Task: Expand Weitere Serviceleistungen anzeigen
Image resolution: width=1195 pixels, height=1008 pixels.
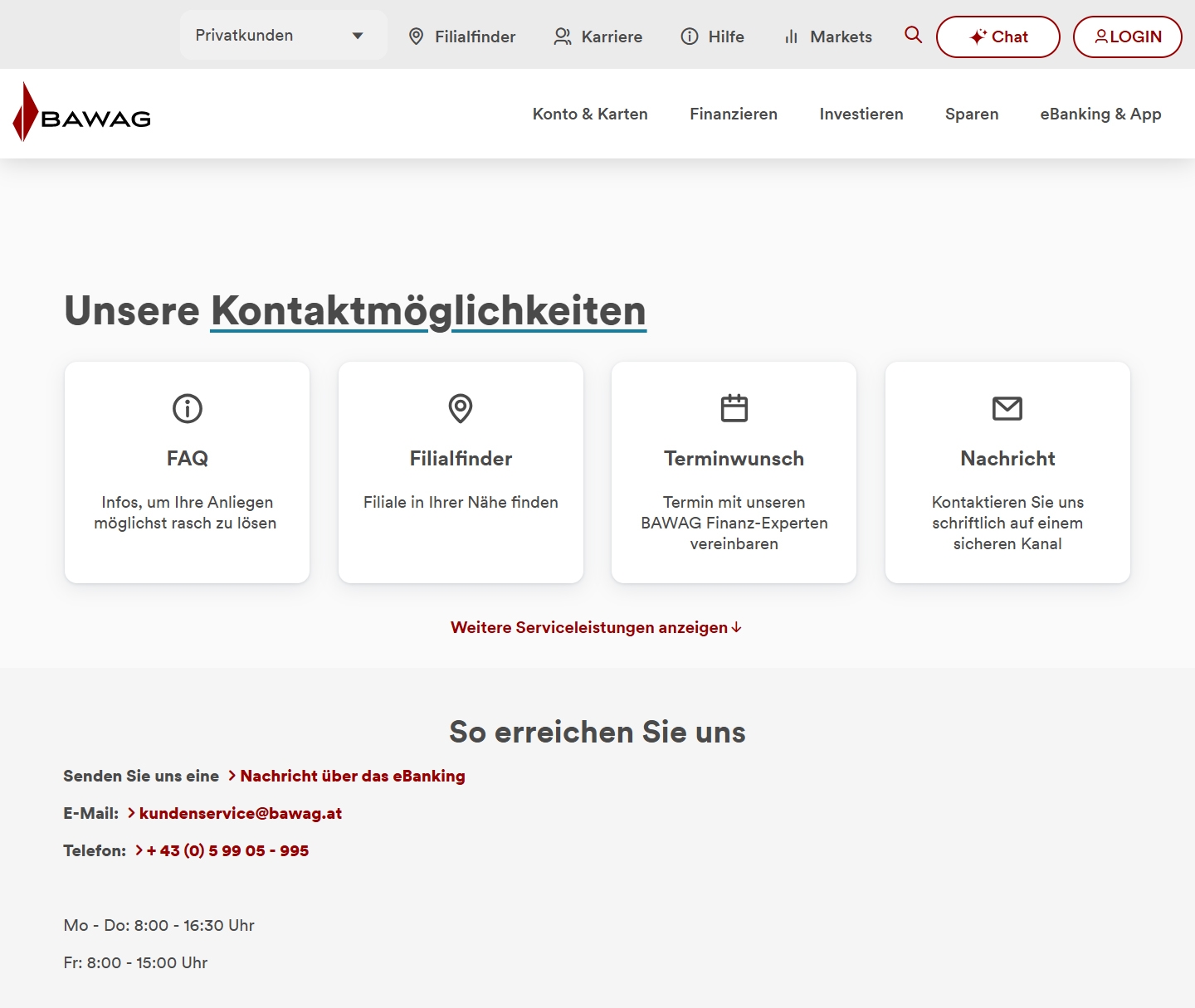Action: [x=596, y=628]
